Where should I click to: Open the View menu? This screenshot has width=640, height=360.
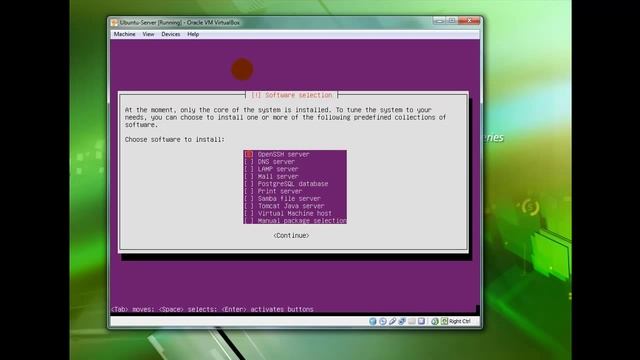click(x=148, y=34)
